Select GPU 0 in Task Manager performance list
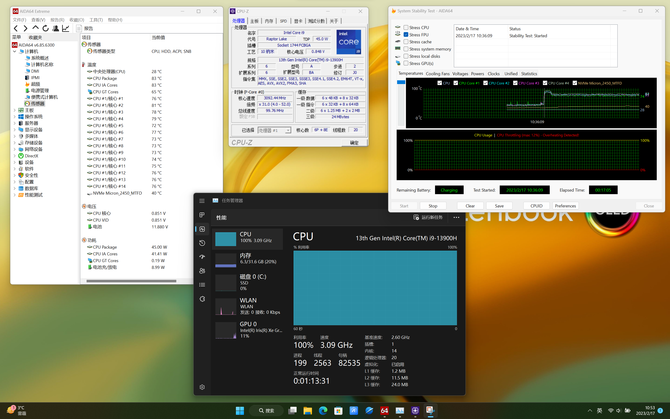 [x=248, y=330]
